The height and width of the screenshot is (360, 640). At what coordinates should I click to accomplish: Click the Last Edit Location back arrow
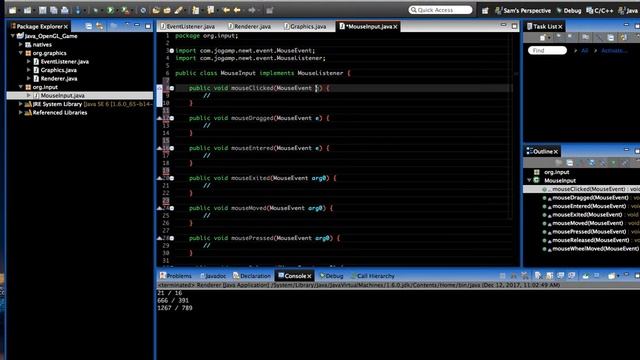tap(226, 10)
